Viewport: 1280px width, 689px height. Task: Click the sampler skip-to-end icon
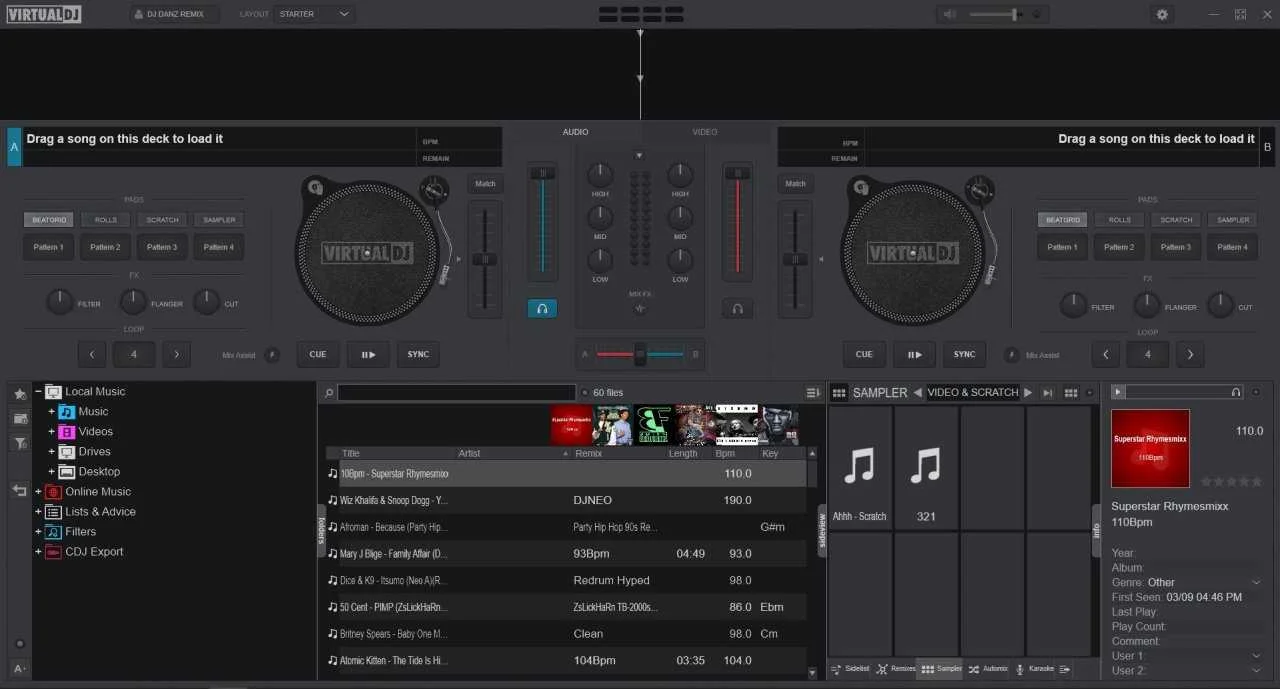tap(1048, 393)
